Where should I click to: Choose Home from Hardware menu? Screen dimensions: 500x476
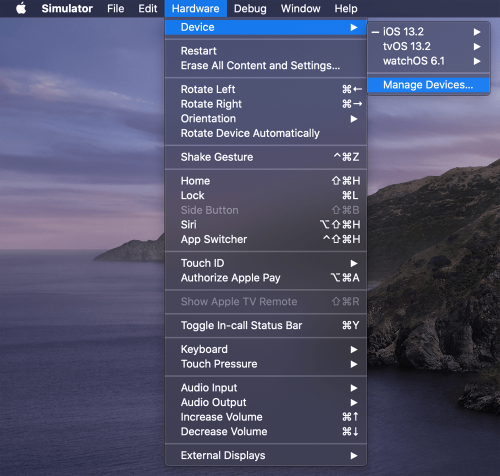266,181
